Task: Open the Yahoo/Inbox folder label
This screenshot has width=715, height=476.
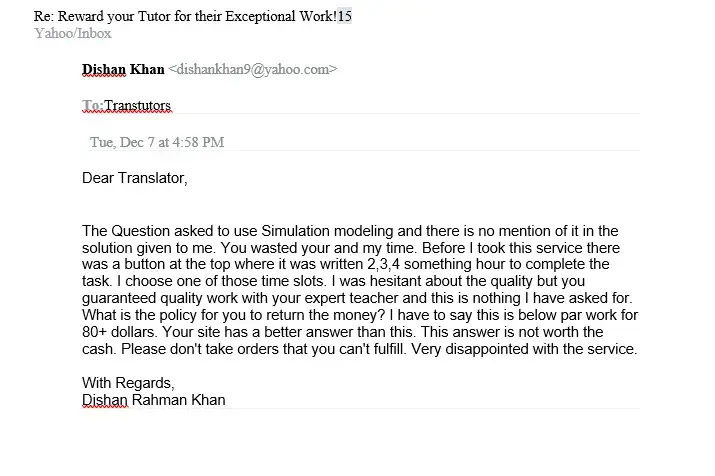Action: pyautogui.click(x=73, y=33)
